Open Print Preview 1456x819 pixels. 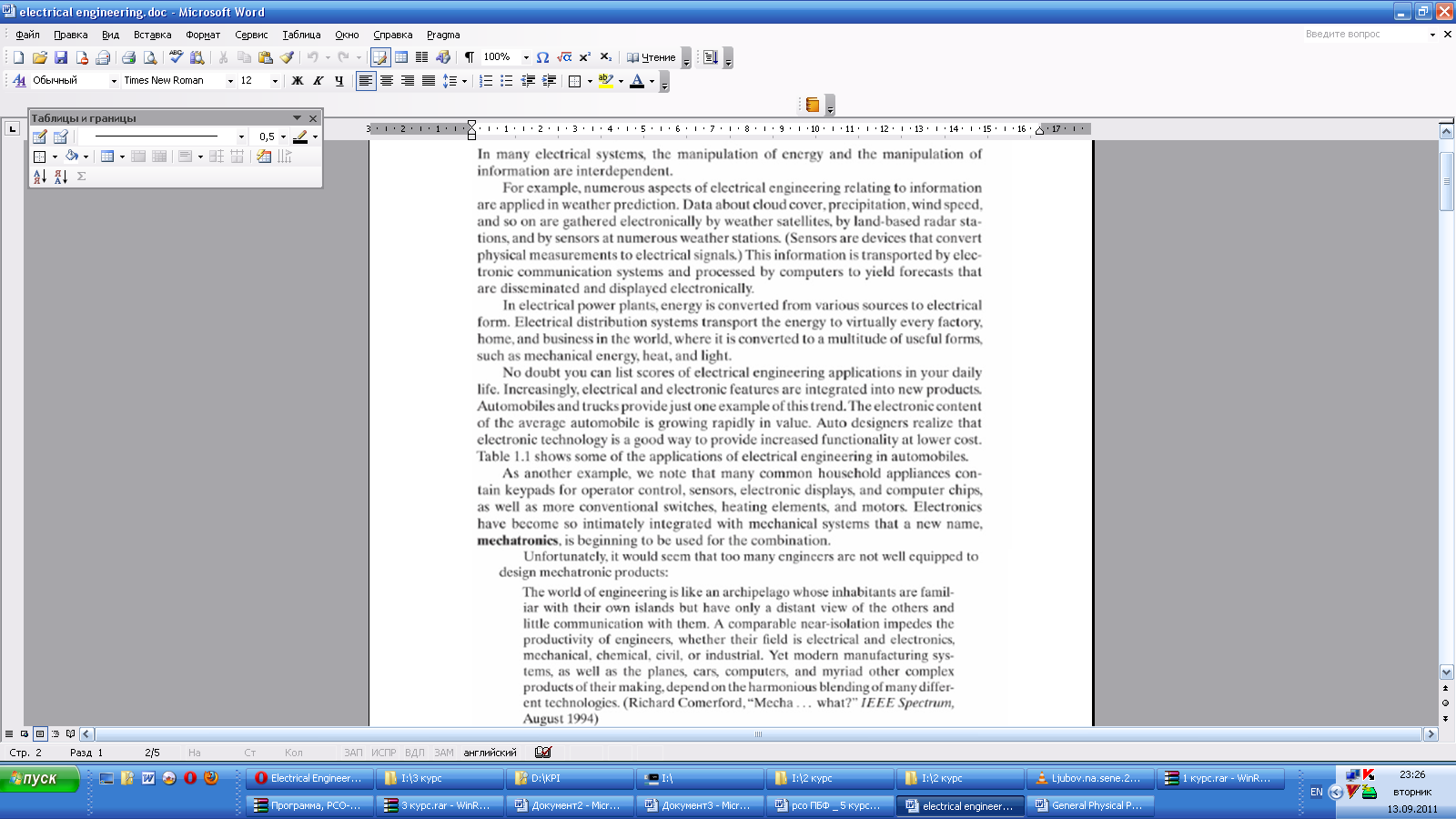point(150,57)
